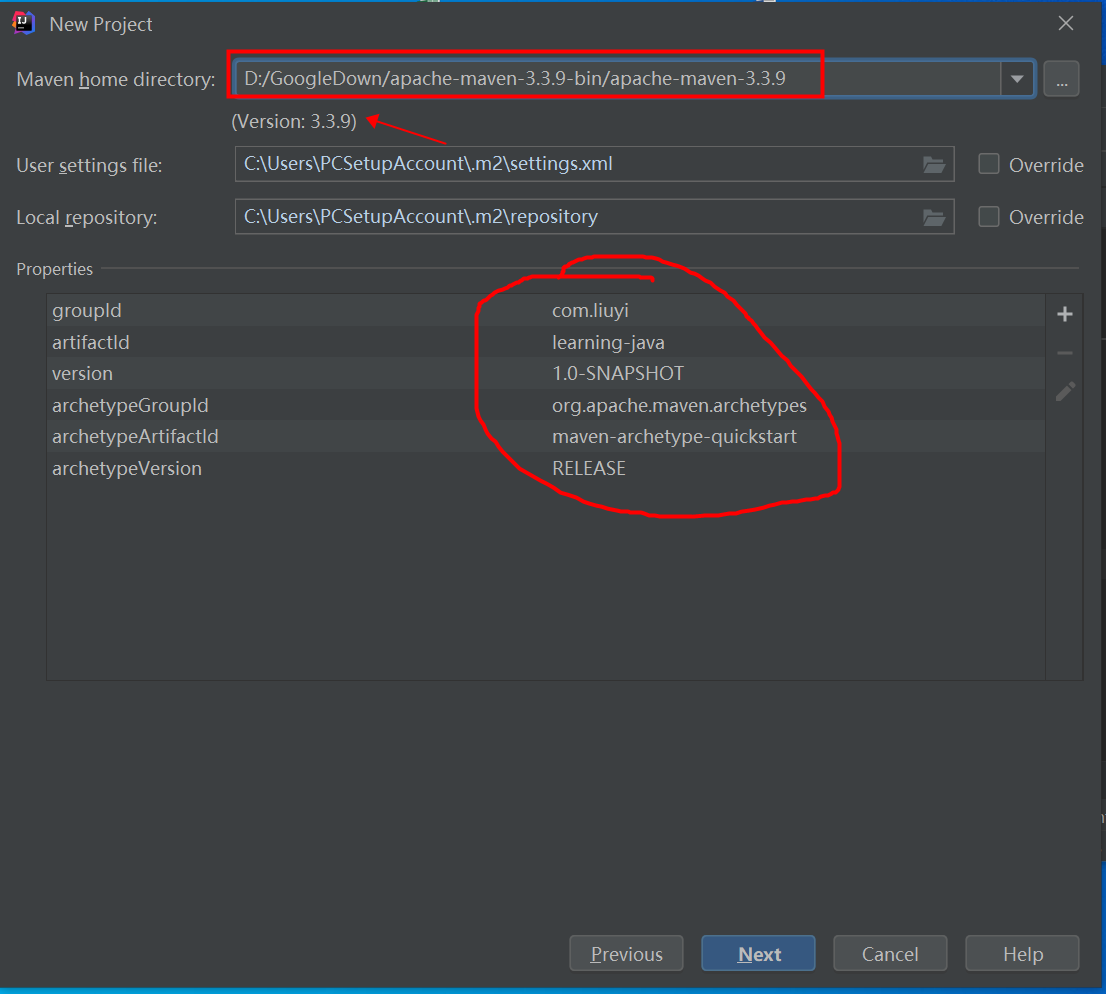1106x994 pixels.
Task: Click the Local repository label
Action: click(87, 217)
